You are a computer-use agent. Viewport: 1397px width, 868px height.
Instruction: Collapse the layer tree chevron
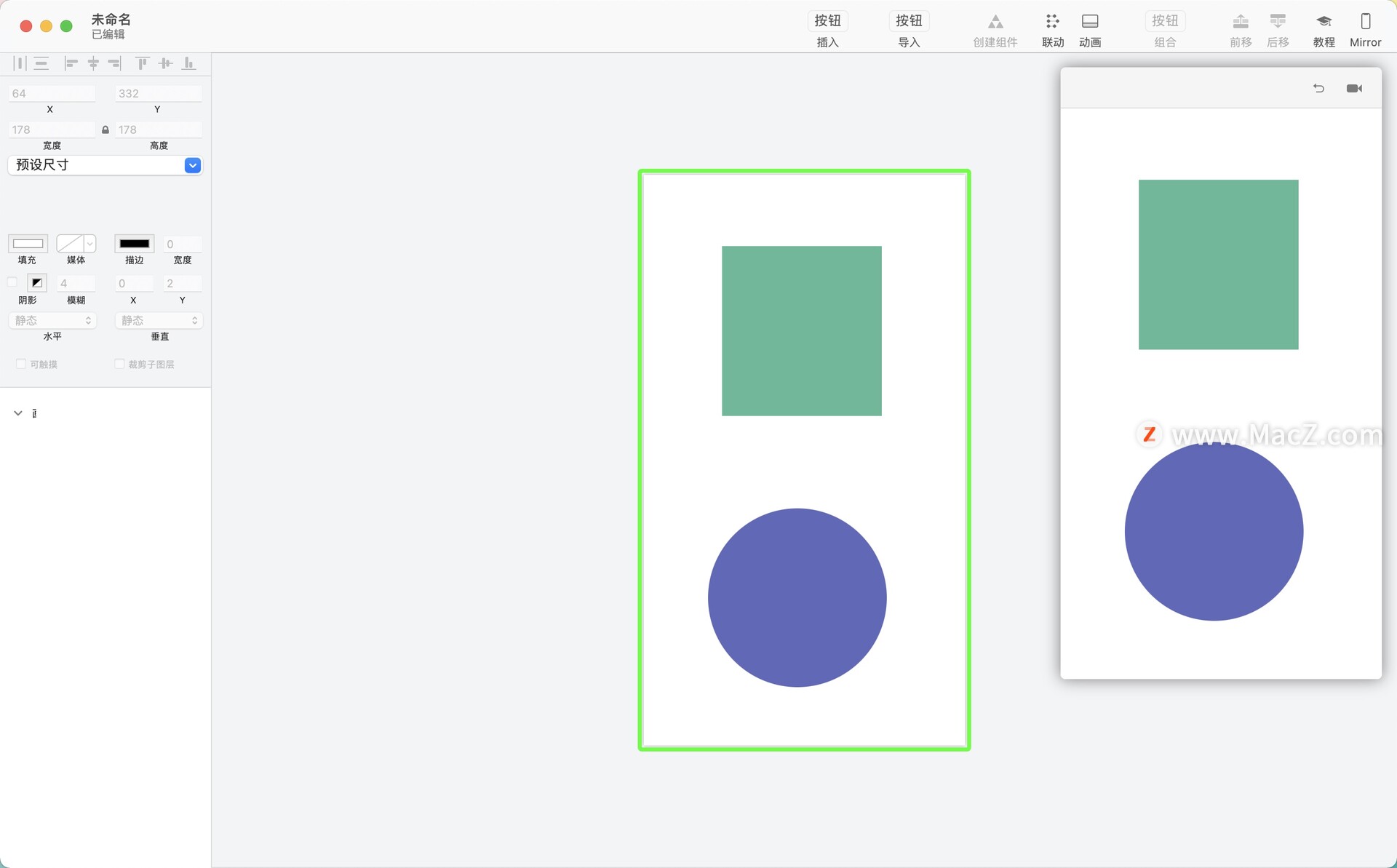point(18,413)
